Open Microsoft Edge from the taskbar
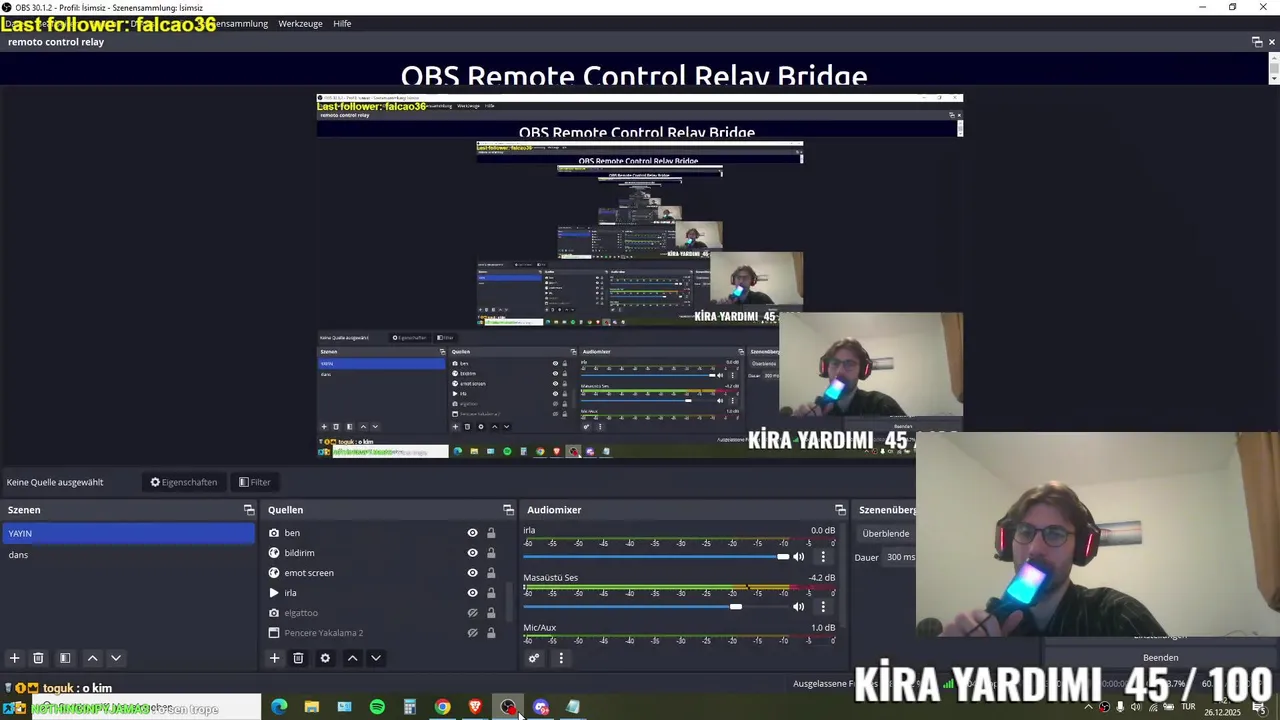 coord(279,707)
